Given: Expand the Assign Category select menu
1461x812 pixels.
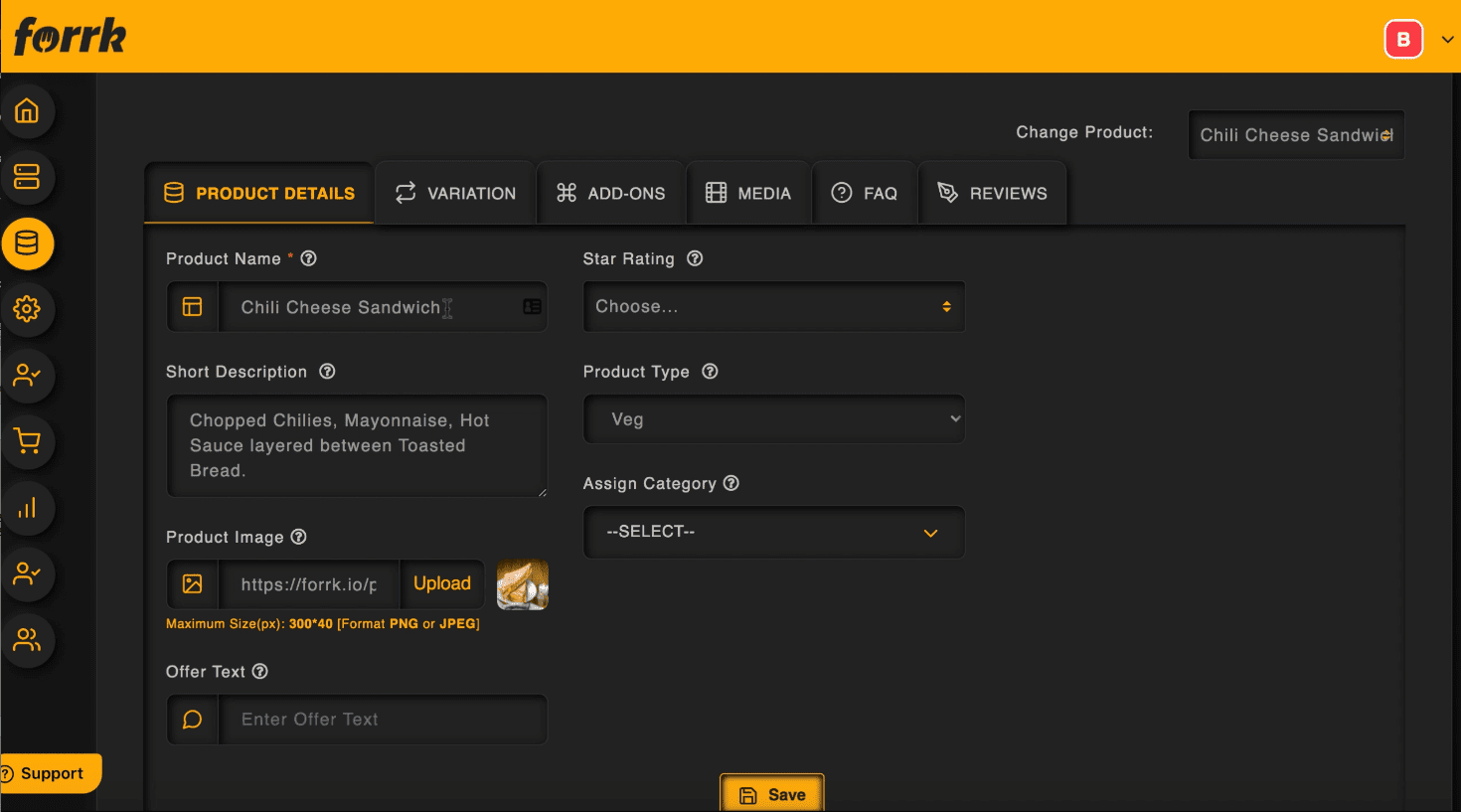Looking at the screenshot, I should [773, 533].
